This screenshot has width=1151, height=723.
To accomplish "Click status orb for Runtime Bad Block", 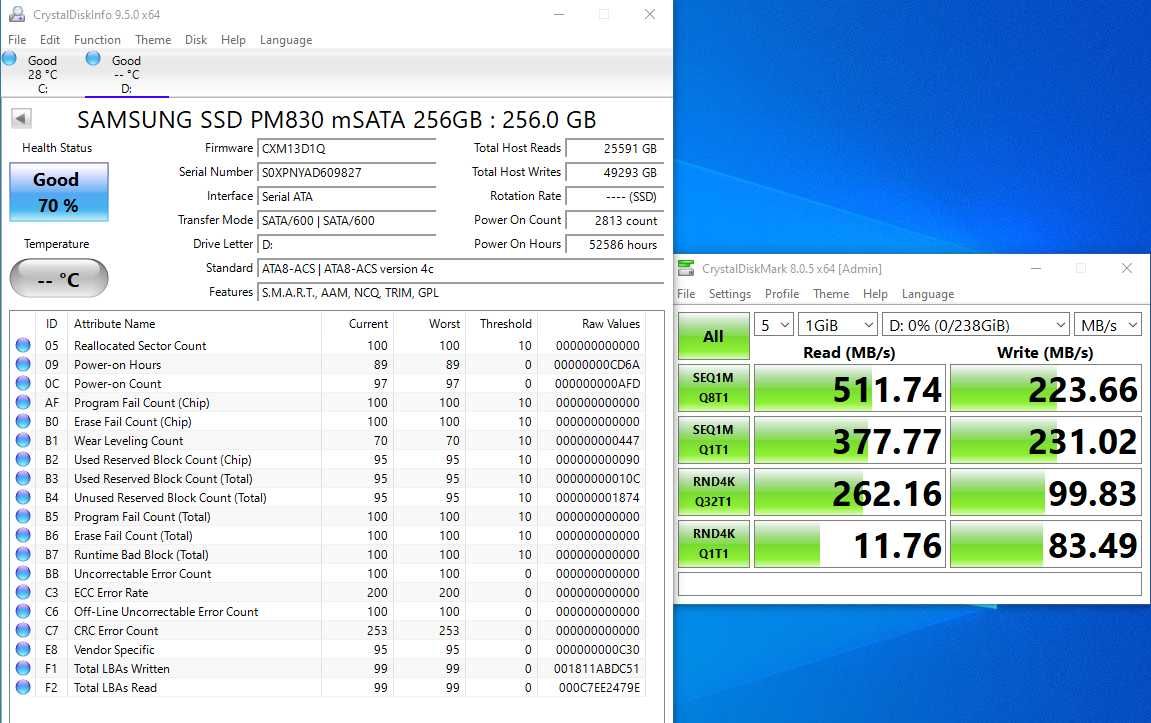I will click(x=23, y=555).
